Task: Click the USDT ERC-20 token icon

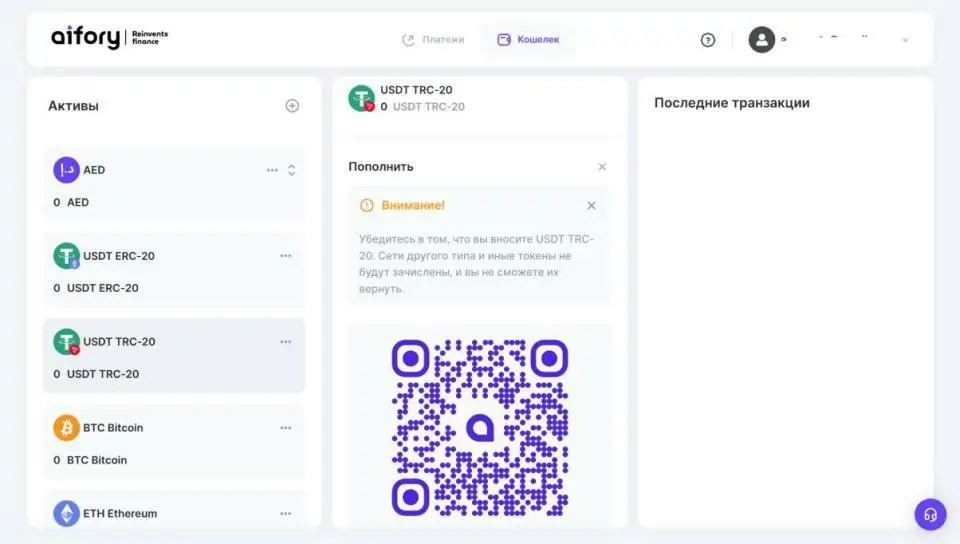Action: tap(66, 256)
